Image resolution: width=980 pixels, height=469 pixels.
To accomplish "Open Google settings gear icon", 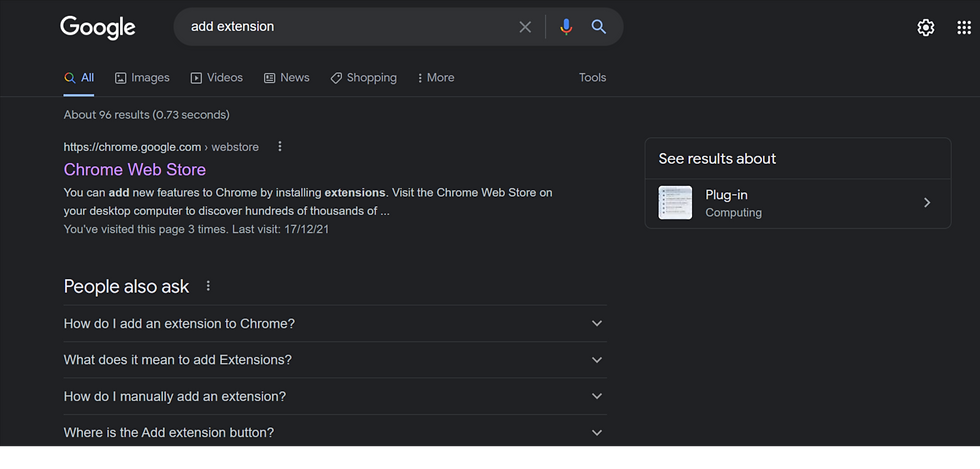I will click(x=926, y=28).
